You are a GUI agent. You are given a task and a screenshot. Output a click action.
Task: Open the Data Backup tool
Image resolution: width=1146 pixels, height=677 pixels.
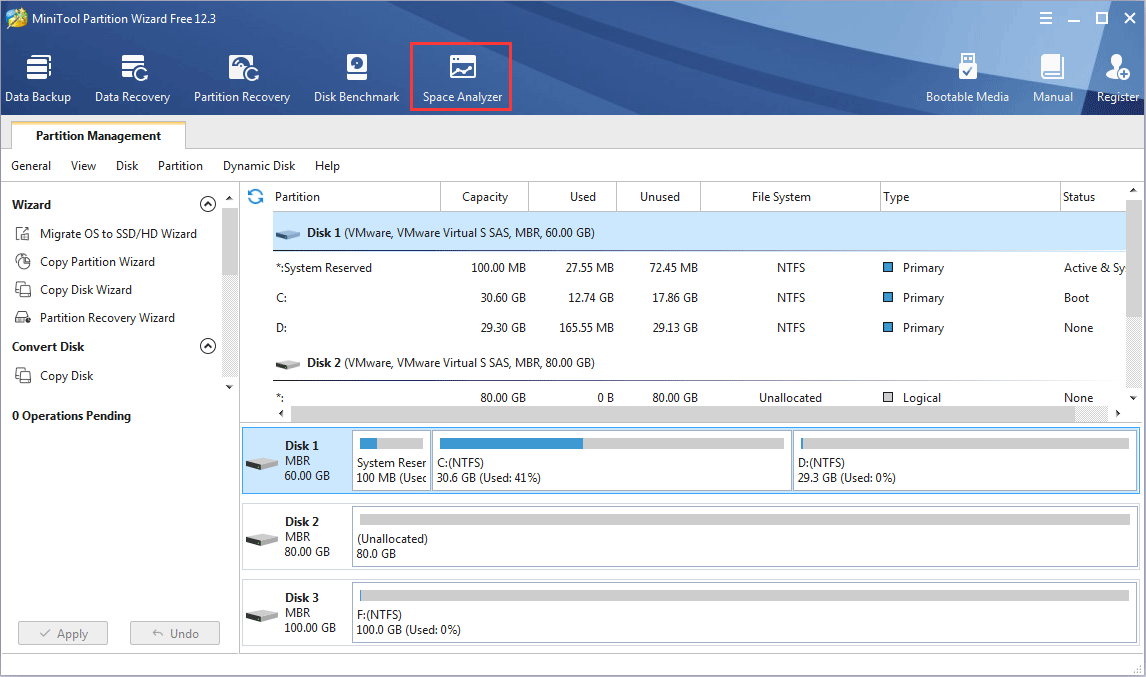coord(38,78)
